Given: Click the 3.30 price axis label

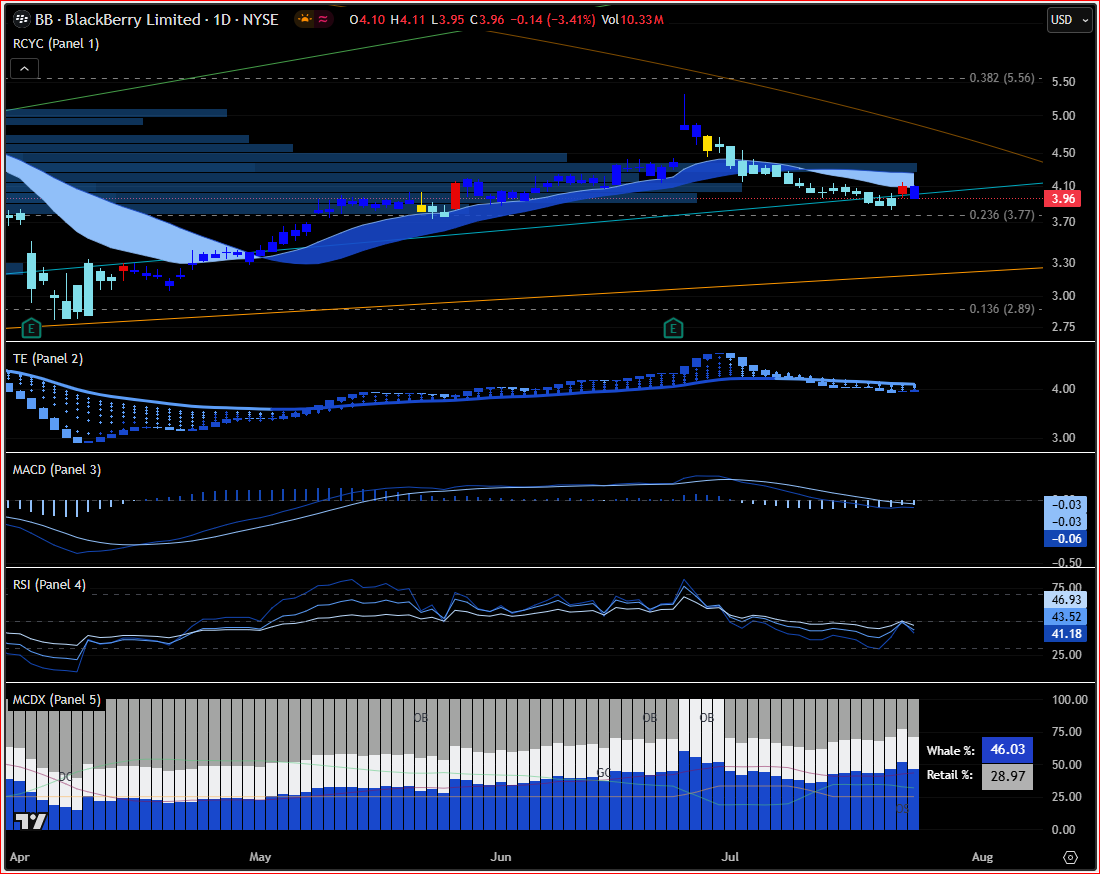Looking at the screenshot, I should (1064, 262).
